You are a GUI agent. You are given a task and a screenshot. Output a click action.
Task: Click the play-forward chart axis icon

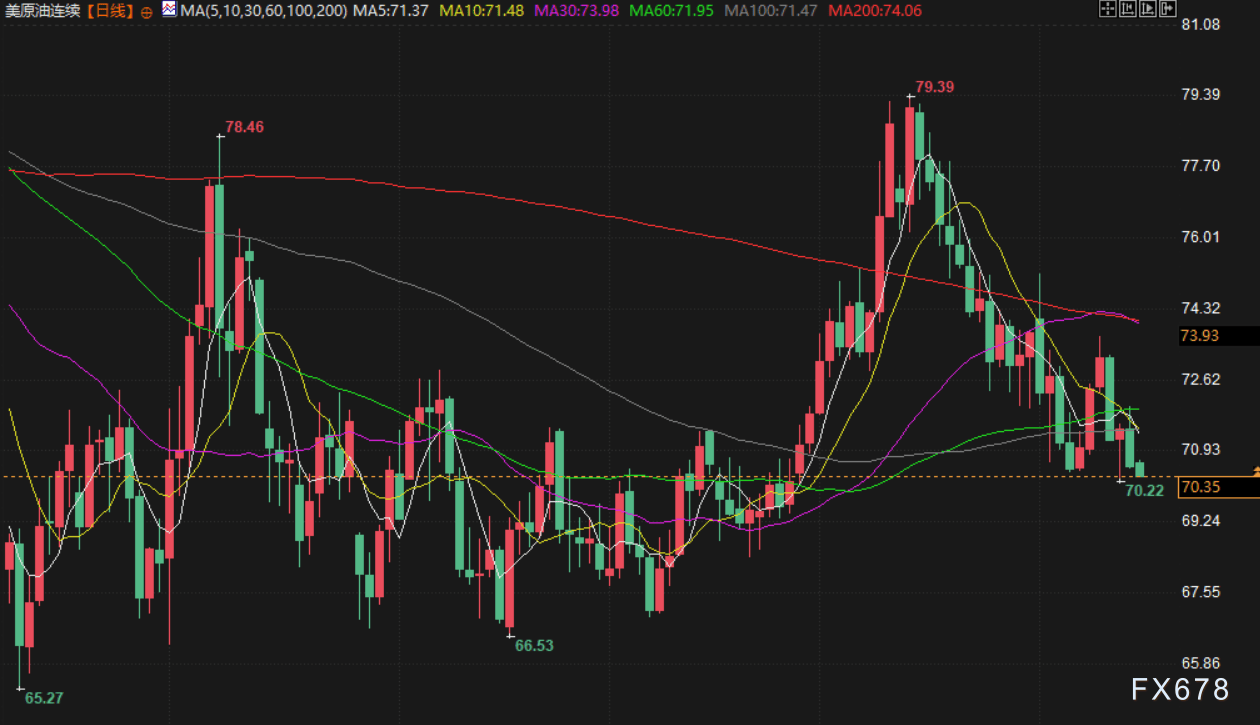(x=1146, y=11)
